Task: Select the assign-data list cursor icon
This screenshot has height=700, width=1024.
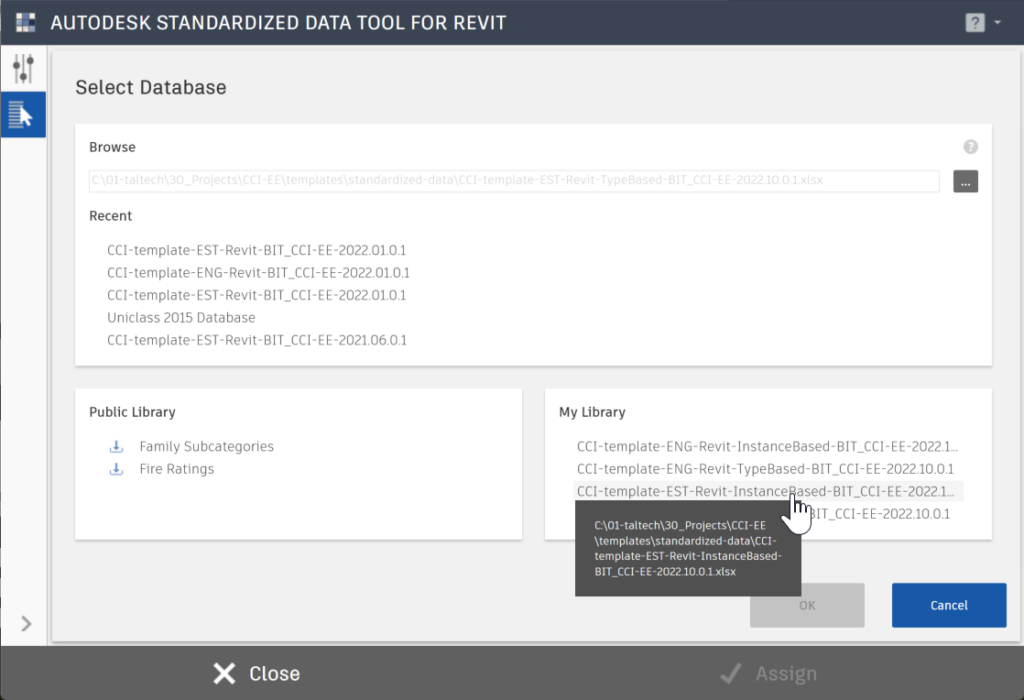Action: (21, 114)
